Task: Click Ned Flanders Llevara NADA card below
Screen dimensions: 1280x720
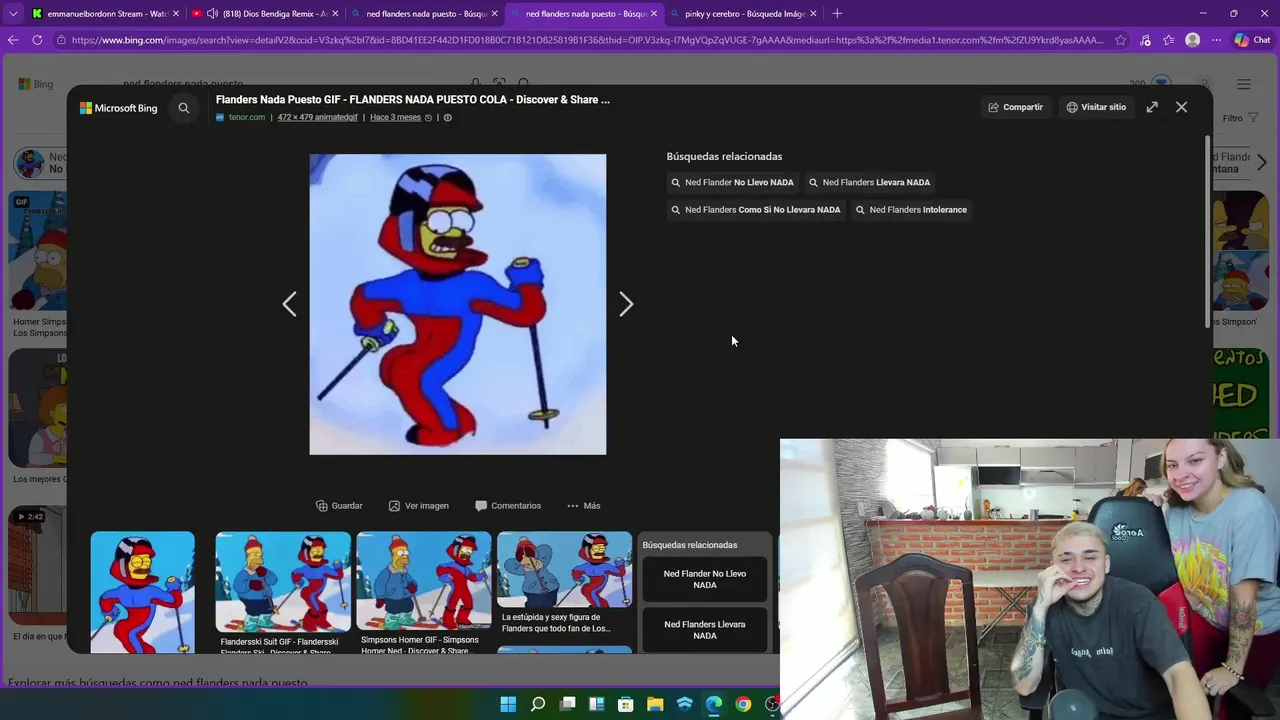Action: pos(705,630)
